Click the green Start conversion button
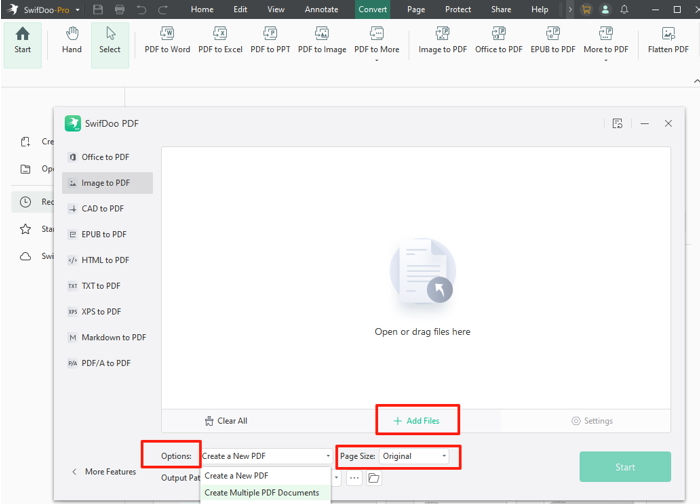This screenshot has width=700, height=504. (x=625, y=467)
